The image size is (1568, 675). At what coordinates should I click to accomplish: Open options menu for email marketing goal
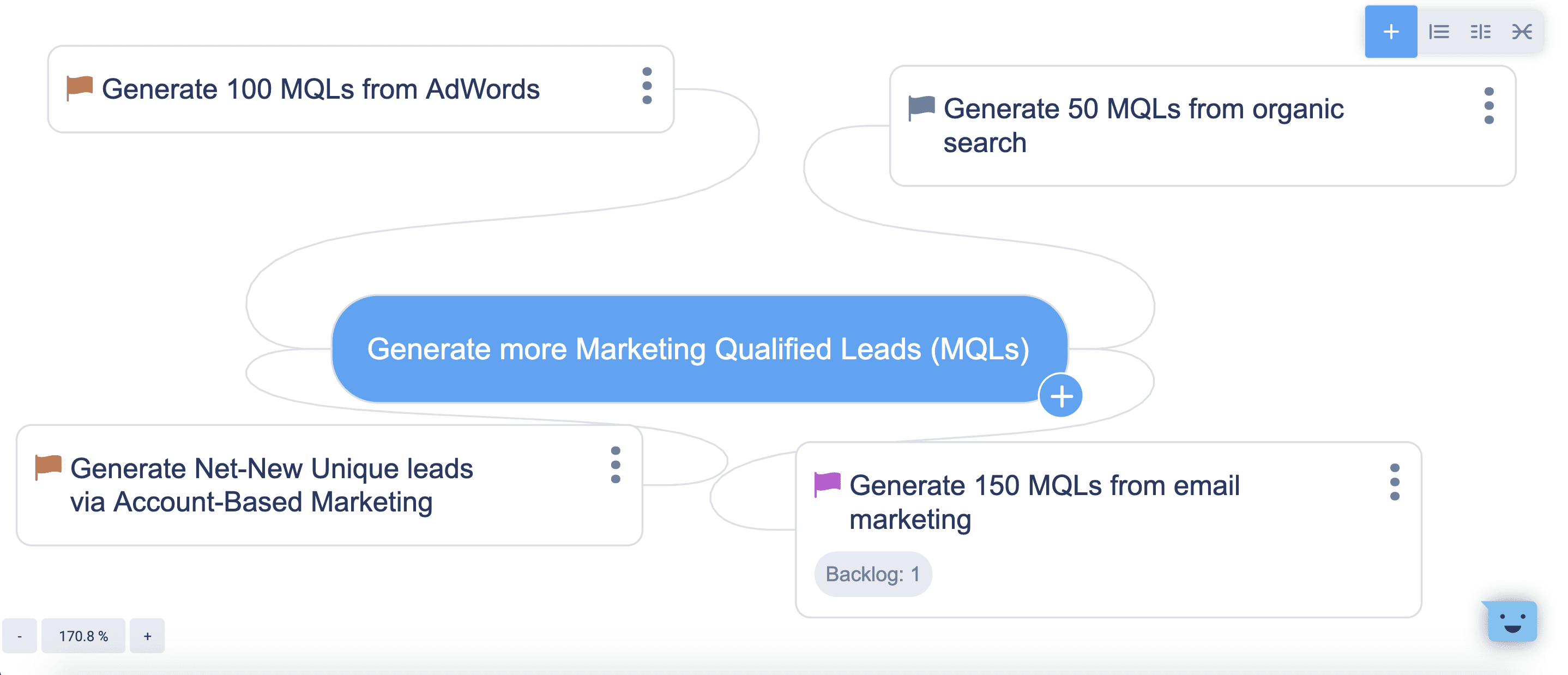[x=1395, y=482]
